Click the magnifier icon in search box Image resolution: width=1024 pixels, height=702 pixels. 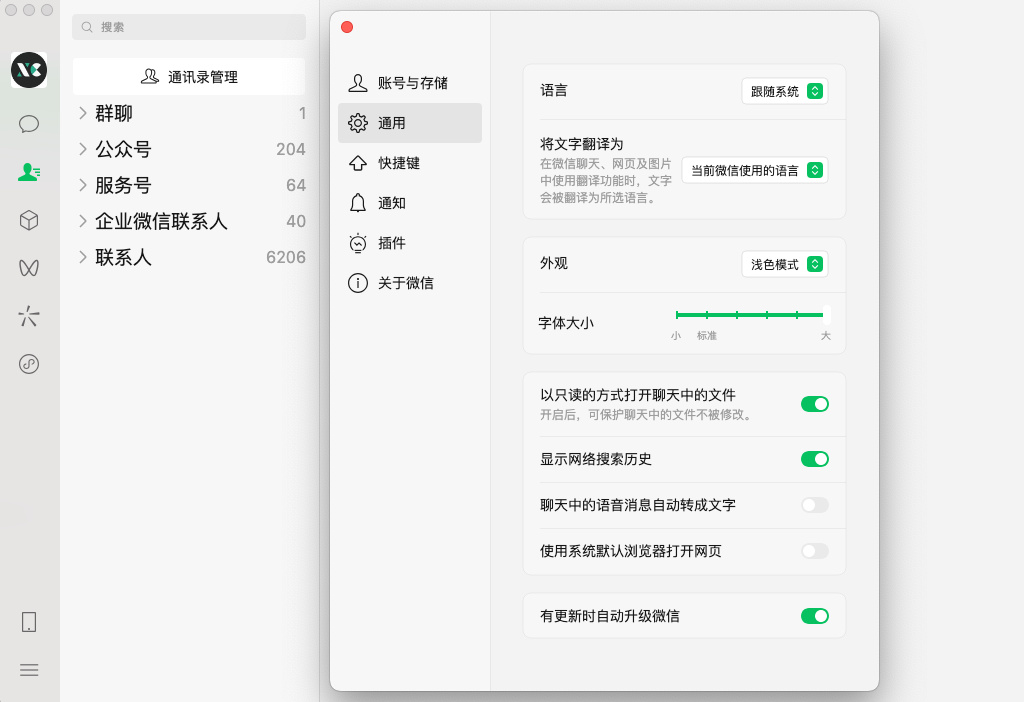pos(87,27)
